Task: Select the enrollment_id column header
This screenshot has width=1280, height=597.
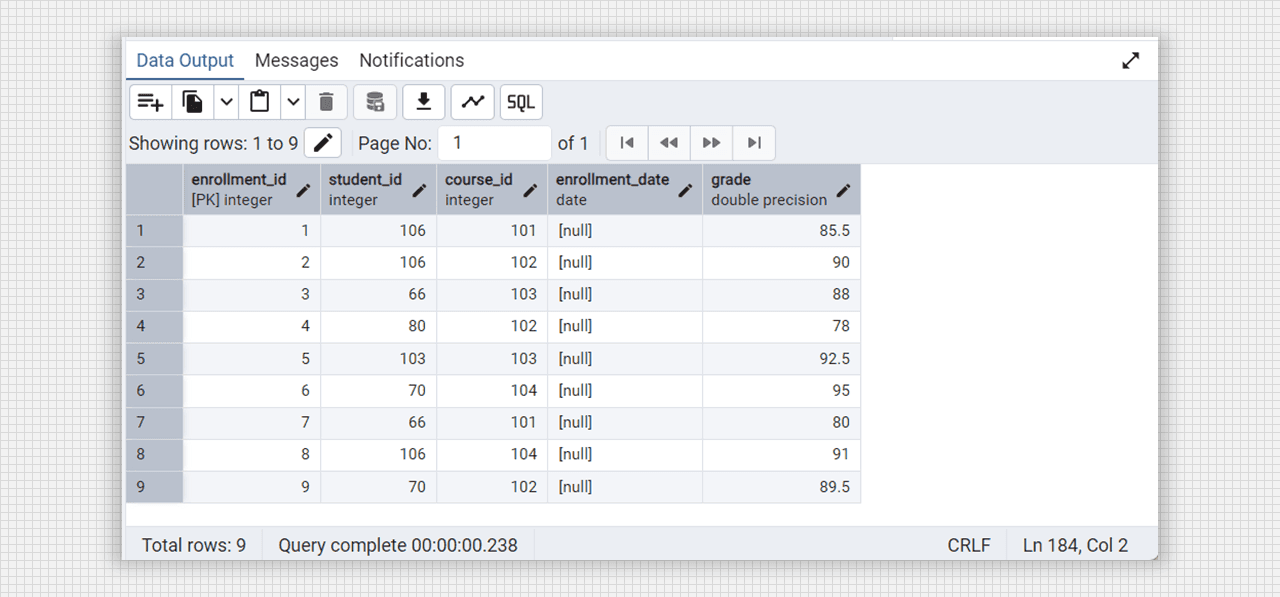Action: [x=252, y=190]
